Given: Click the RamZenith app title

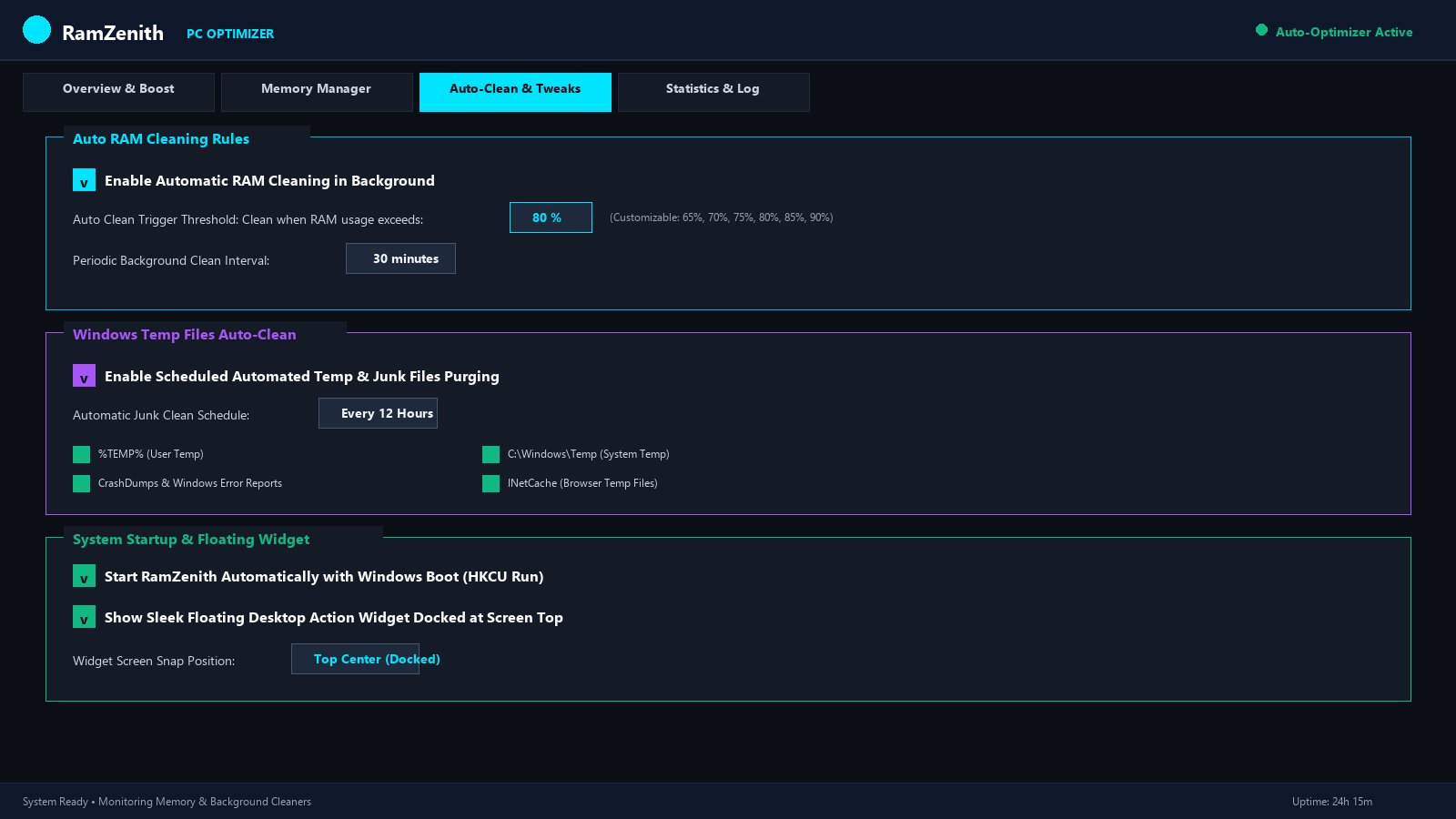Looking at the screenshot, I should [x=113, y=33].
